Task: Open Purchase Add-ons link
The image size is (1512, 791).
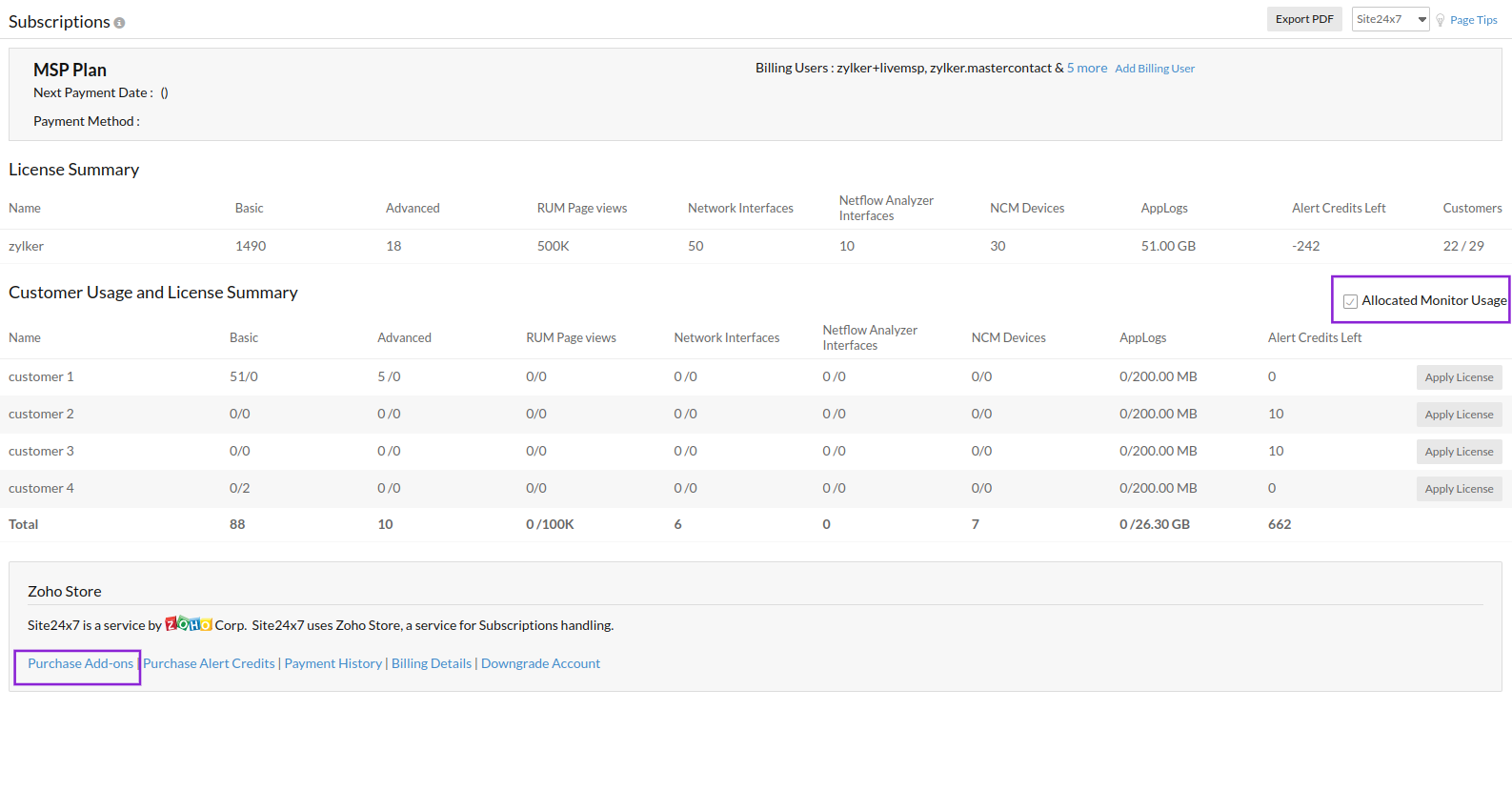Action: tap(80, 663)
